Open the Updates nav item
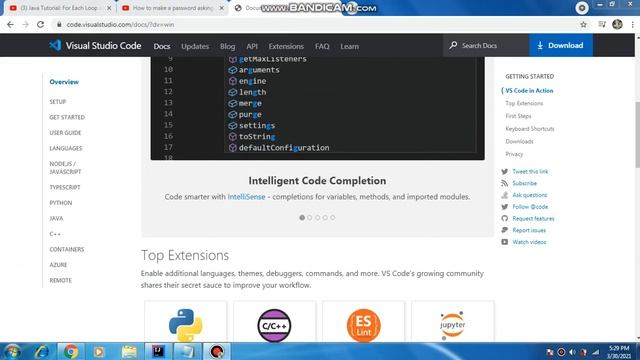 tap(195, 46)
